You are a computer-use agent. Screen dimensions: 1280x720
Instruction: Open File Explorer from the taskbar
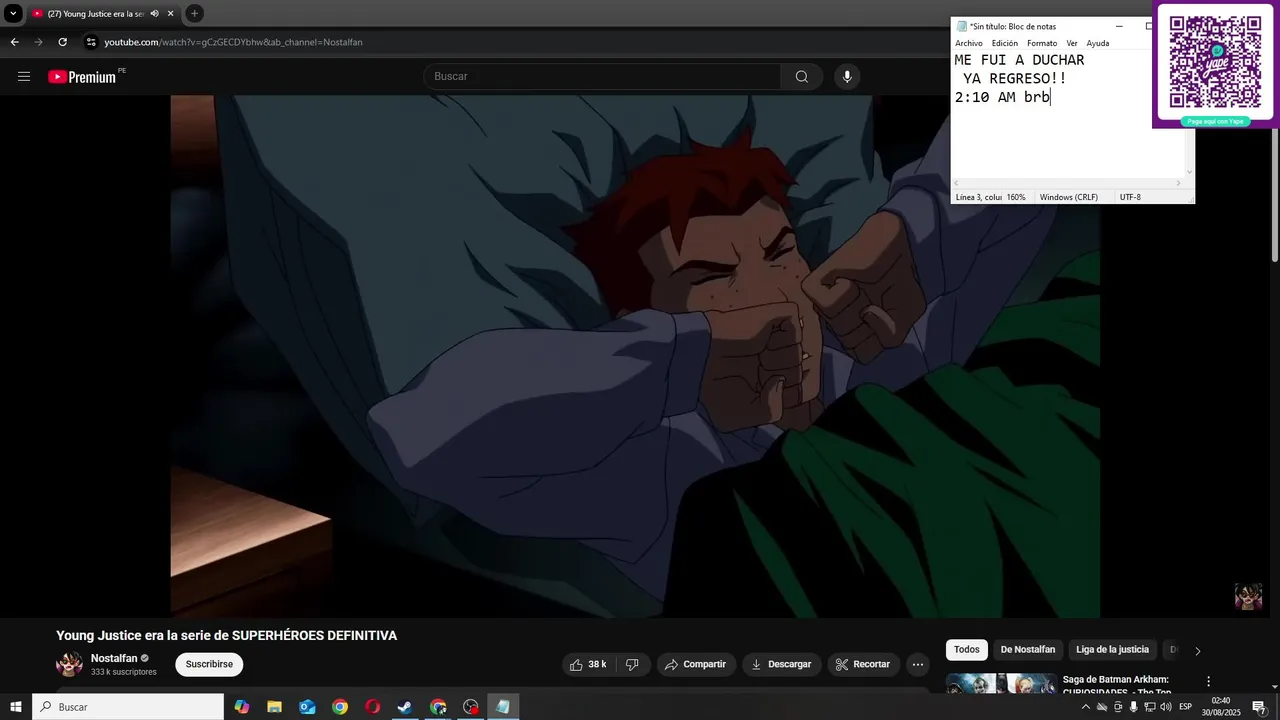pyautogui.click(x=274, y=707)
